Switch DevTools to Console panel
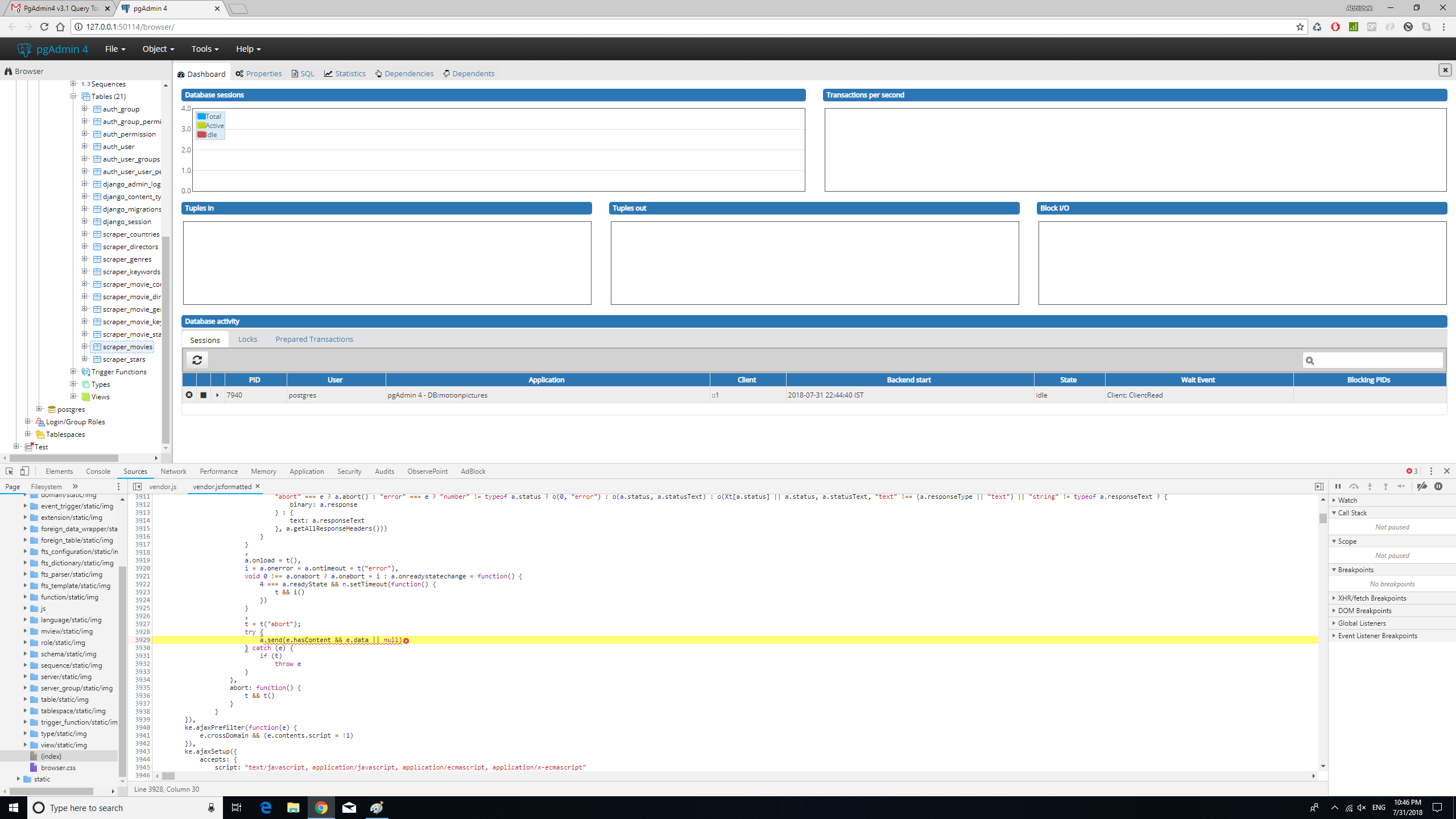 tap(98, 471)
